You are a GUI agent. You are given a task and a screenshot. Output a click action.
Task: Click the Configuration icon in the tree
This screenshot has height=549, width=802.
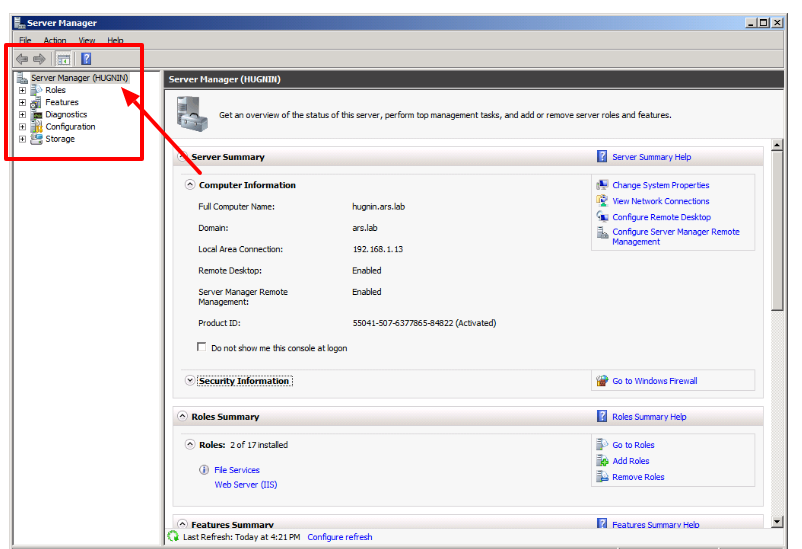[x=36, y=127]
